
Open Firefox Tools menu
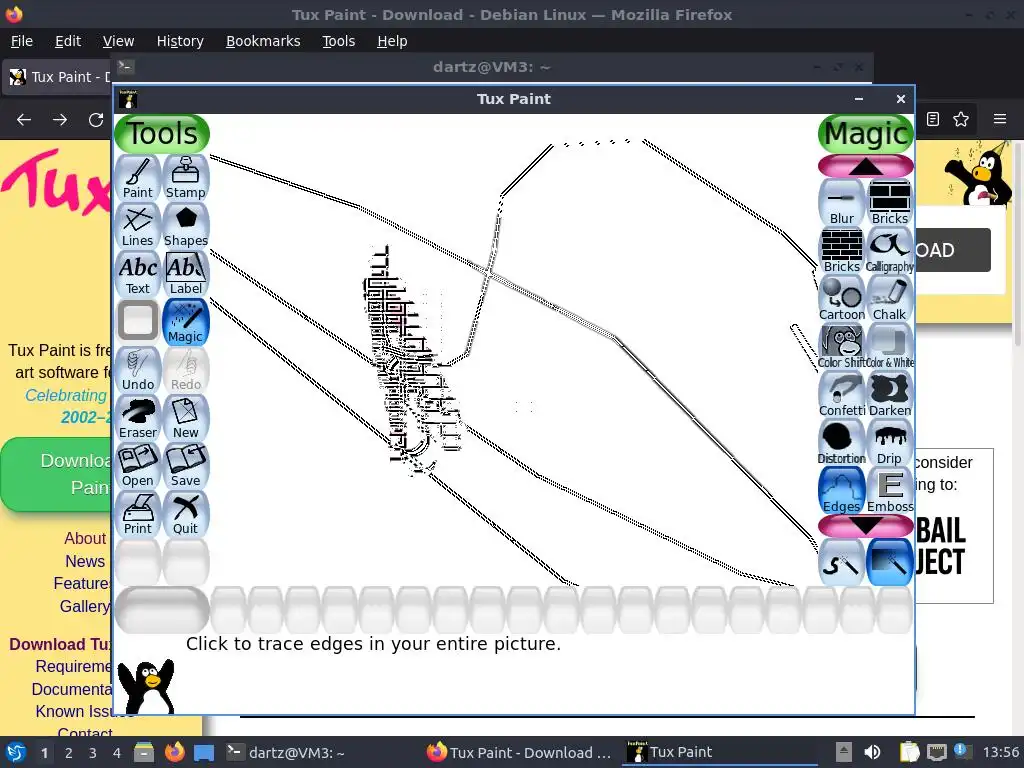coord(338,41)
